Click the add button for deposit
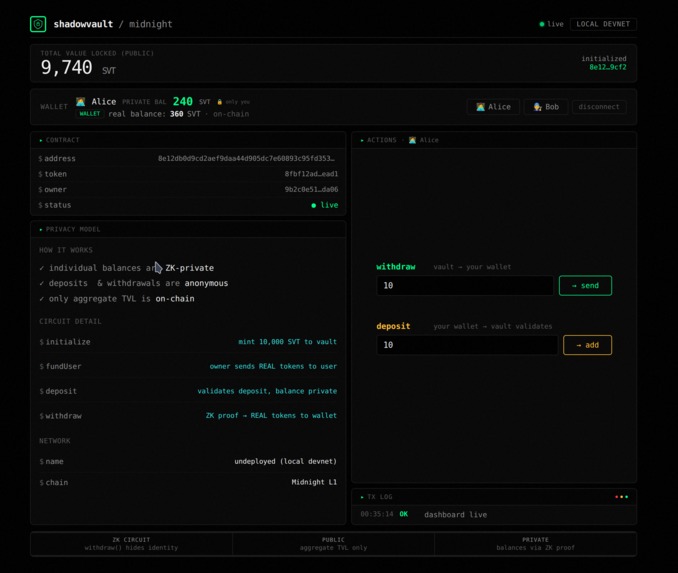Image resolution: width=678 pixels, height=573 pixels. pos(587,345)
